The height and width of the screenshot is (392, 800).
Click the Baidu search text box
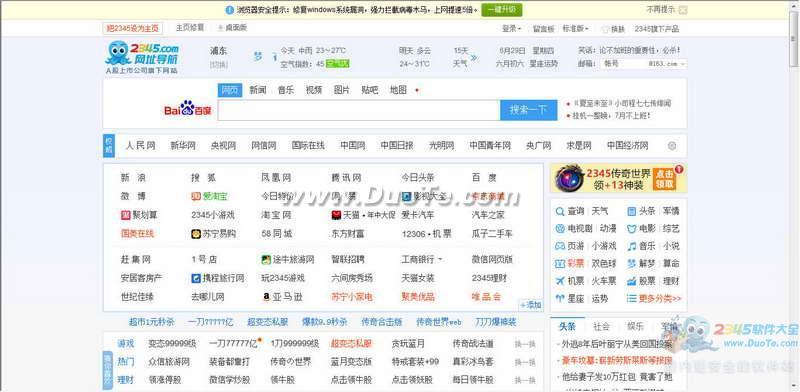359,110
